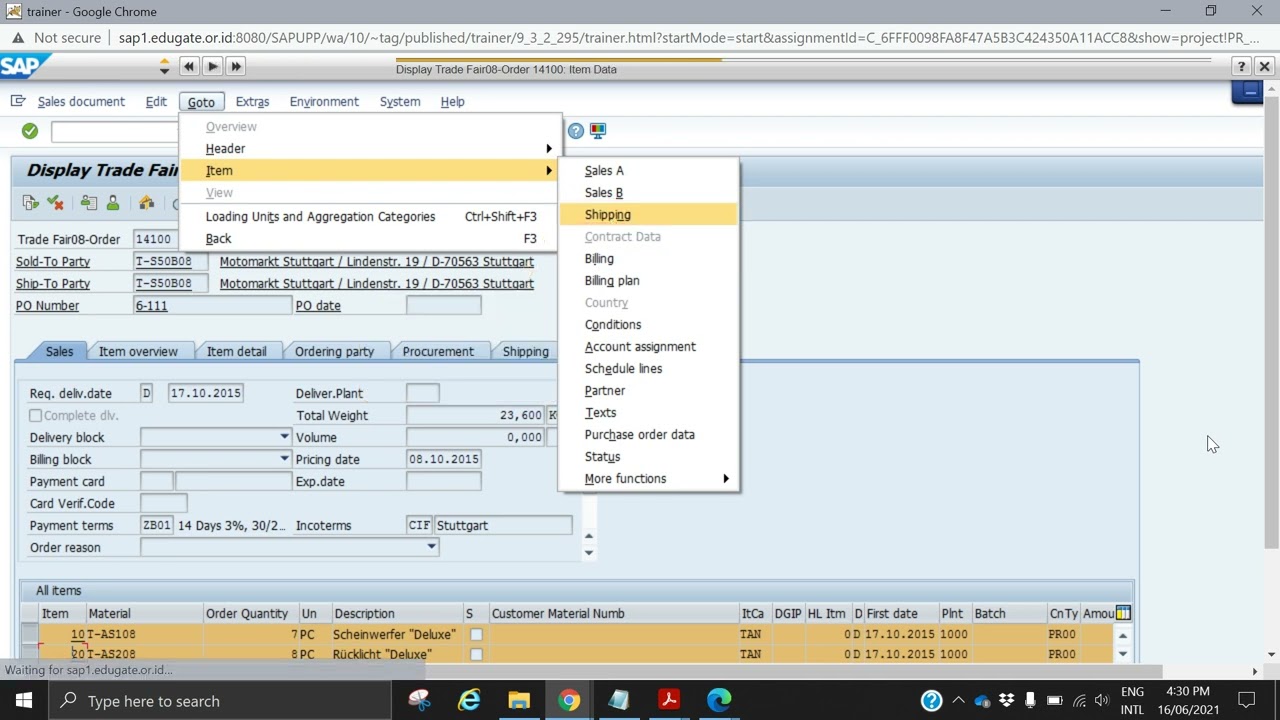Click the header area scroll down arrow
Viewport: 1280px width, 720px height.
click(588, 553)
